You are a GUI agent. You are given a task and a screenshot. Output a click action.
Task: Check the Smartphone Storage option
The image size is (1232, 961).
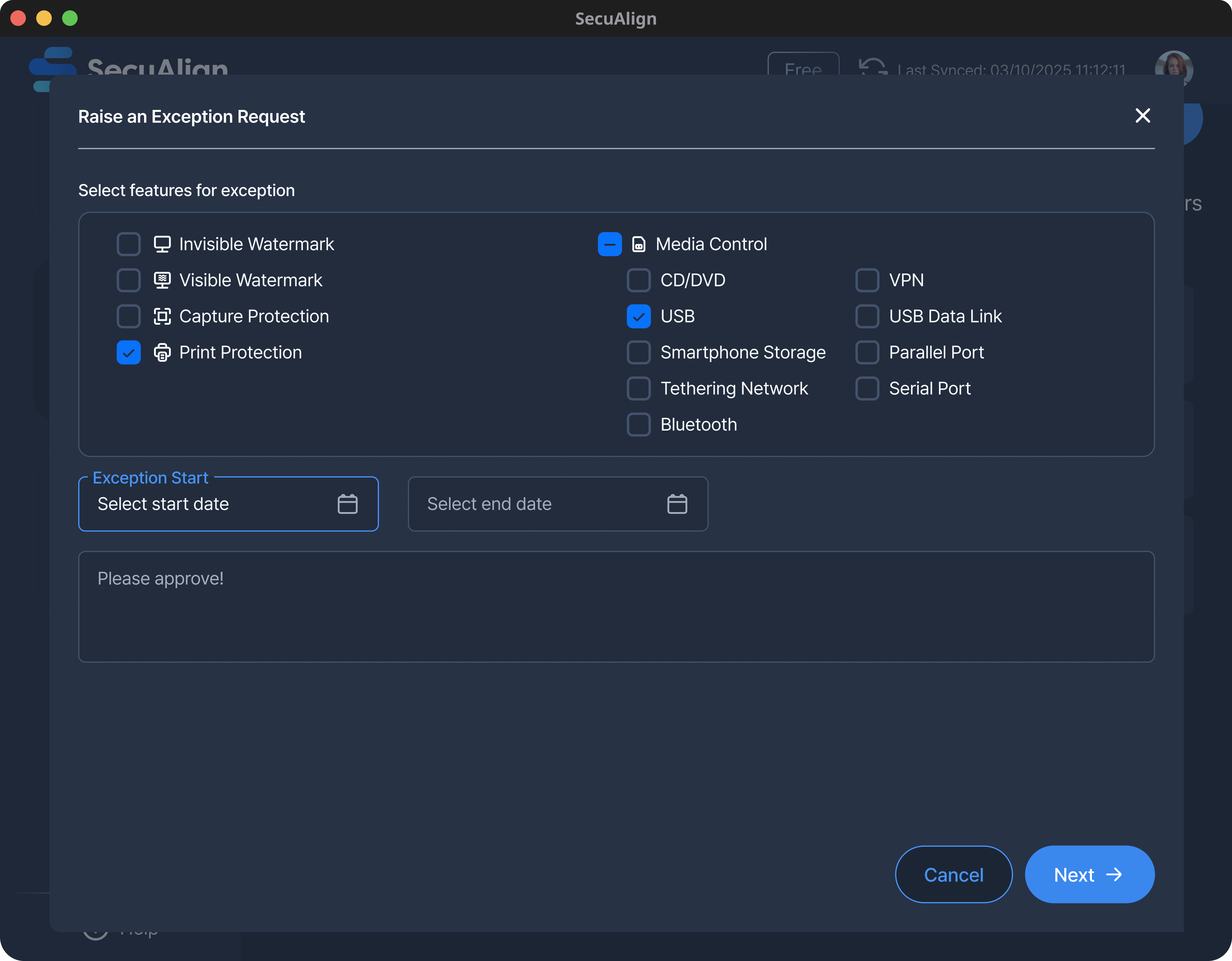pyautogui.click(x=639, y=352)
